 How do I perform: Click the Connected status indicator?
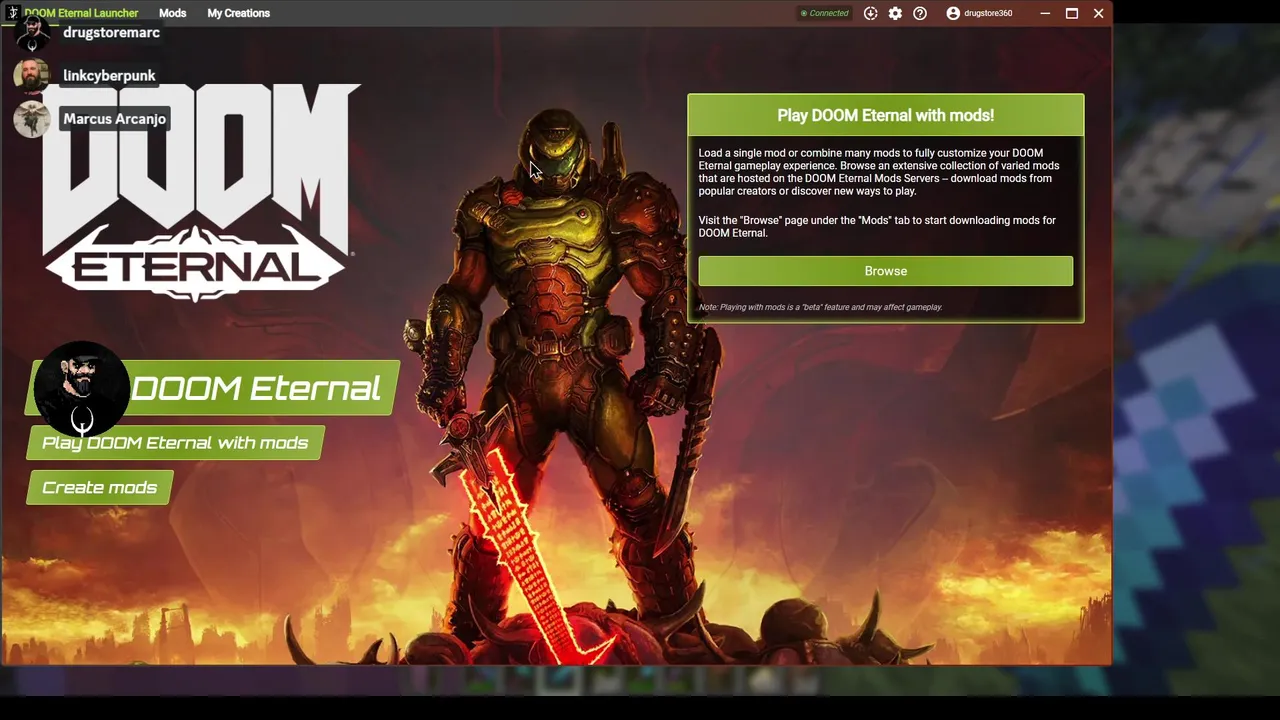click(x=824, y=13)
